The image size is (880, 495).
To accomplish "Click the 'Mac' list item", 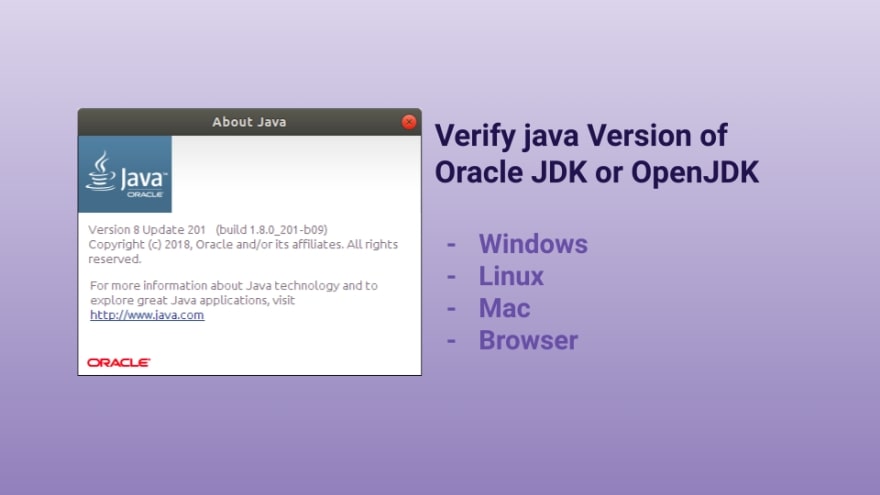I will click(505, 308).
